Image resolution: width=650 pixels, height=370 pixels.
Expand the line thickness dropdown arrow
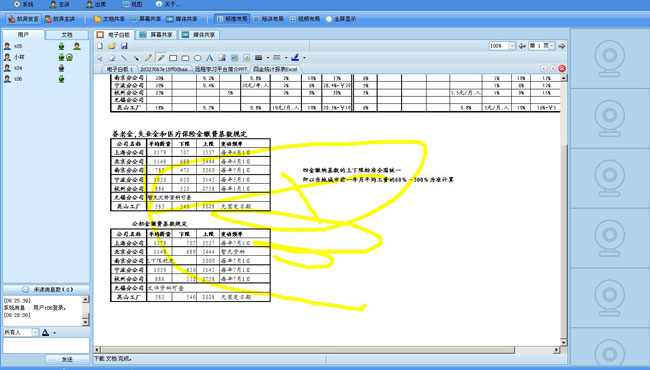click(268, 58)
